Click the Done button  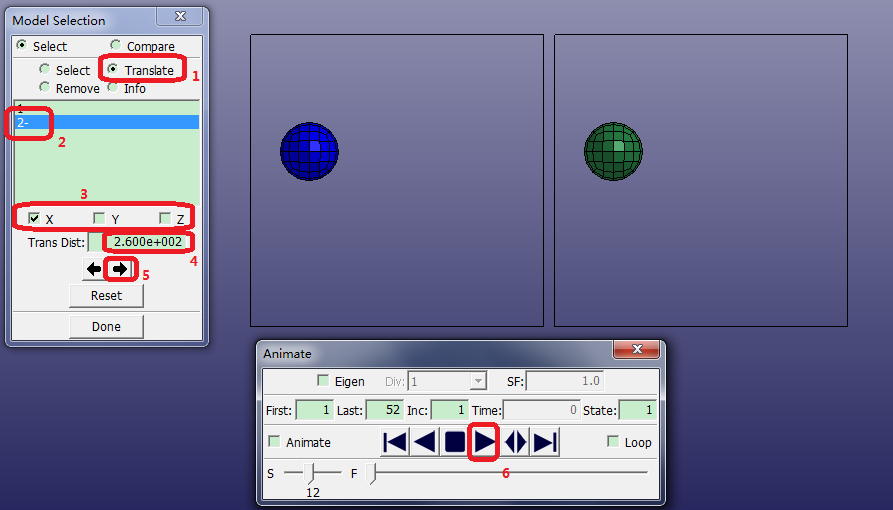coord(106,326)
